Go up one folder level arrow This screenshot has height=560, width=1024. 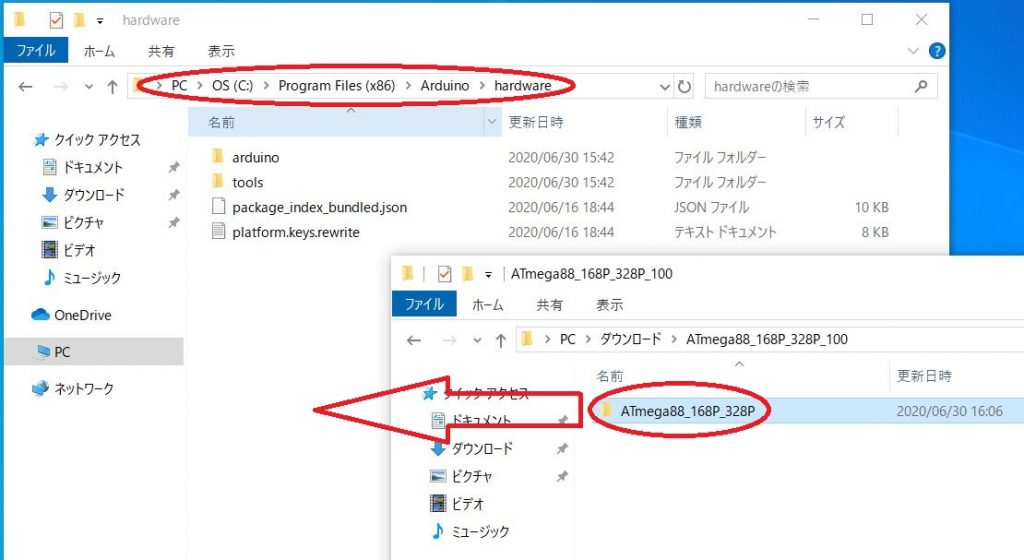(113, 87)
